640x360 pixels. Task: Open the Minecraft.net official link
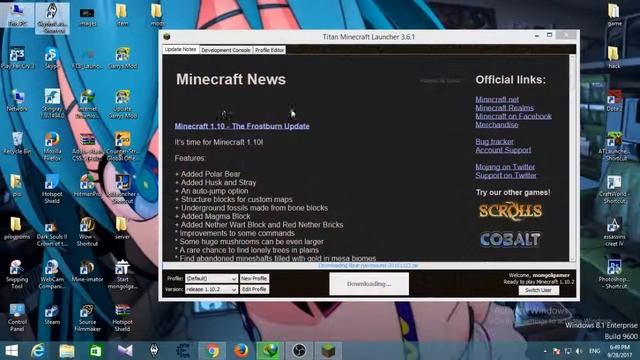[x=497, y=99]
